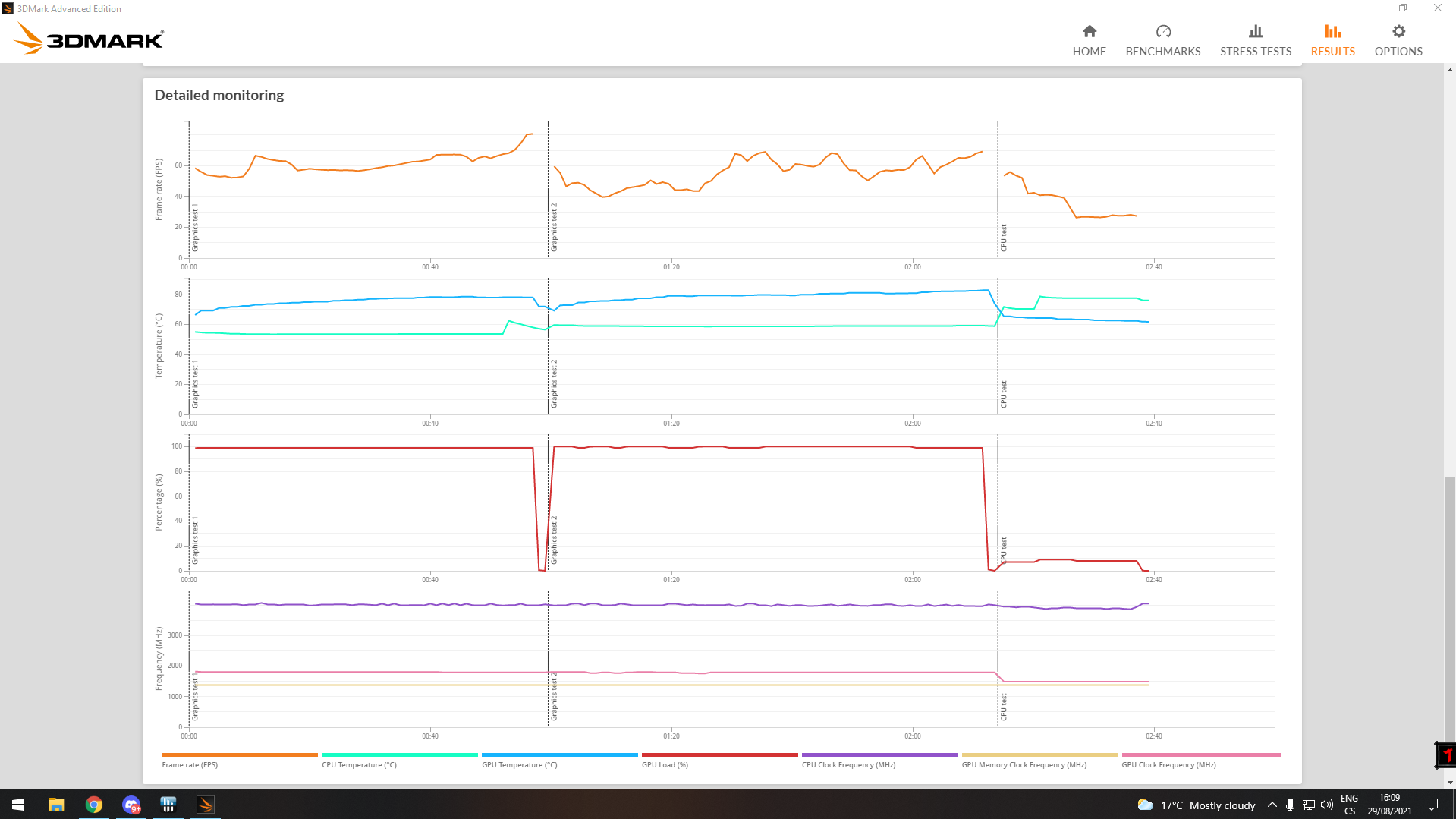Viewport: 1456px width, 819px height.
Task: Click the 3DMark taskbar icon
Action: click(x=206, y=805)
